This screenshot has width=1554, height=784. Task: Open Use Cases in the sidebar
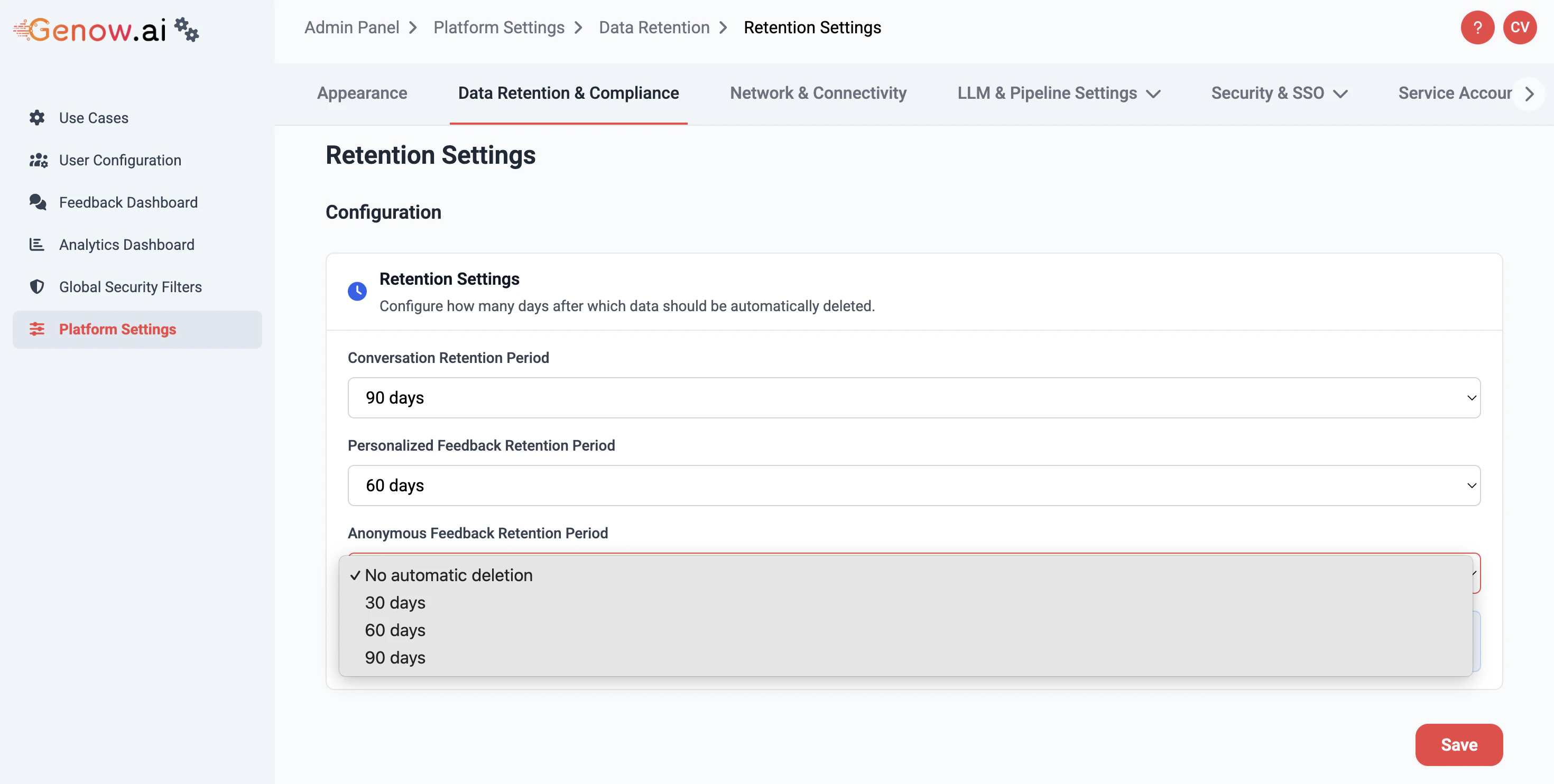click(x=137, y=118)
